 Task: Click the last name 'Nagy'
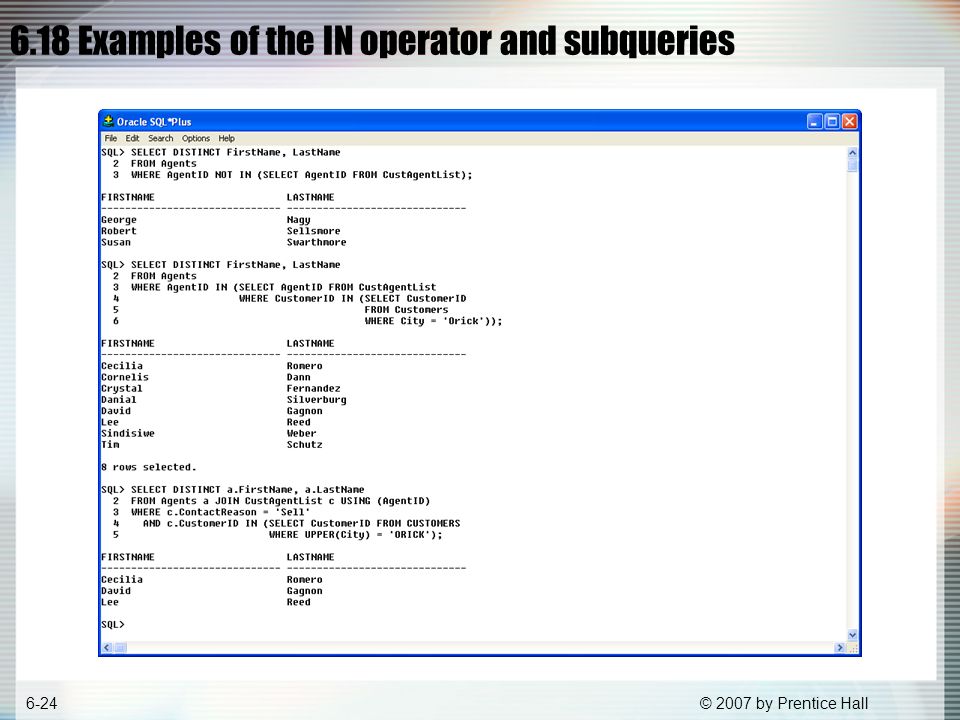(x=299, y=220)
